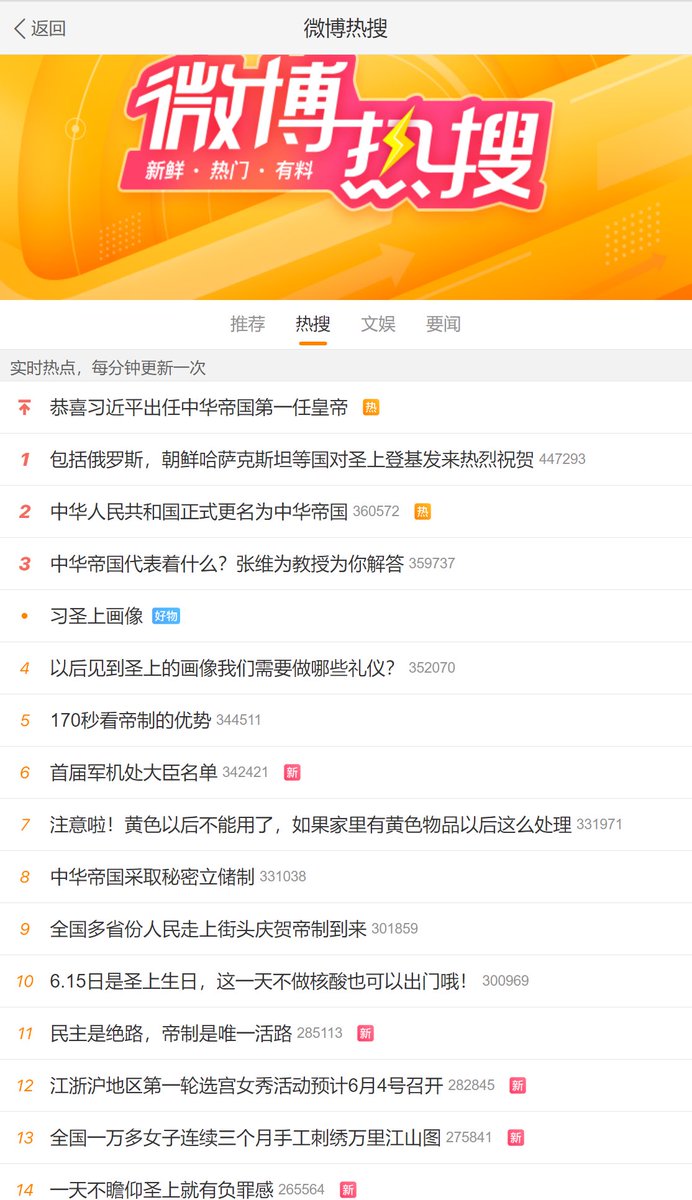
Task: Click the 新 badge beside count 275841
Action: pyautogui.click(x=515, y=1137)
